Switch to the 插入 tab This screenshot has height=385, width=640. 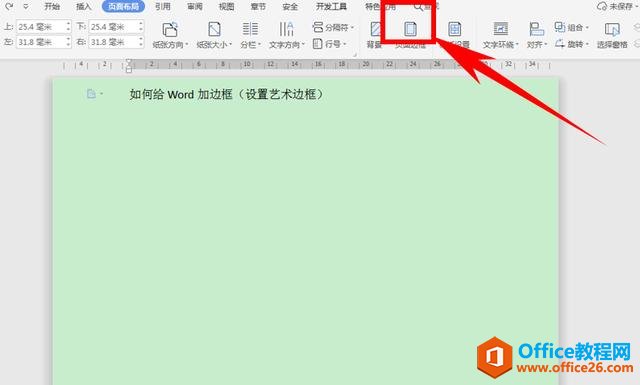[84, 7]
